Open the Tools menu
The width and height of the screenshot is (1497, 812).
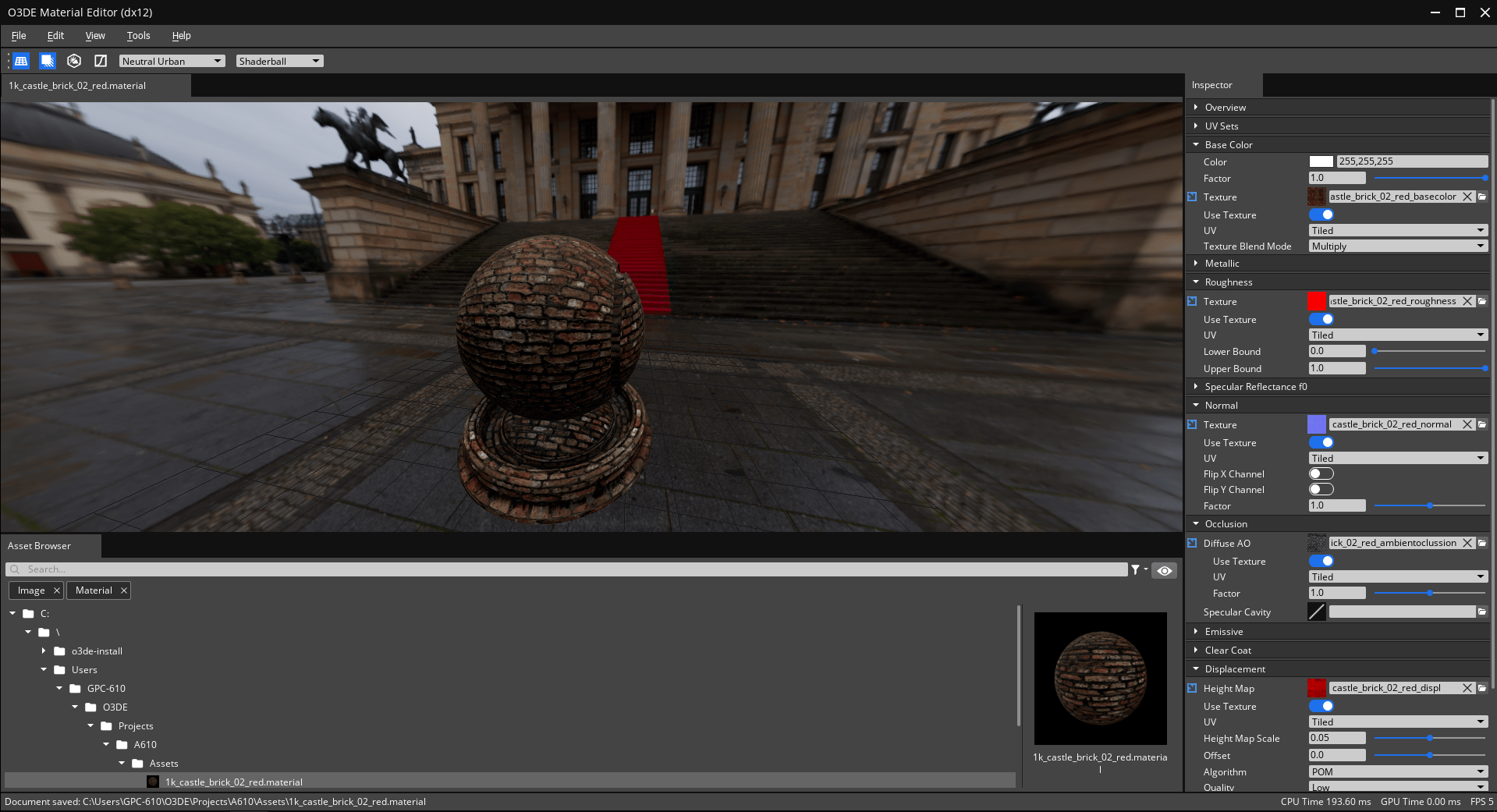coord(138,35)
